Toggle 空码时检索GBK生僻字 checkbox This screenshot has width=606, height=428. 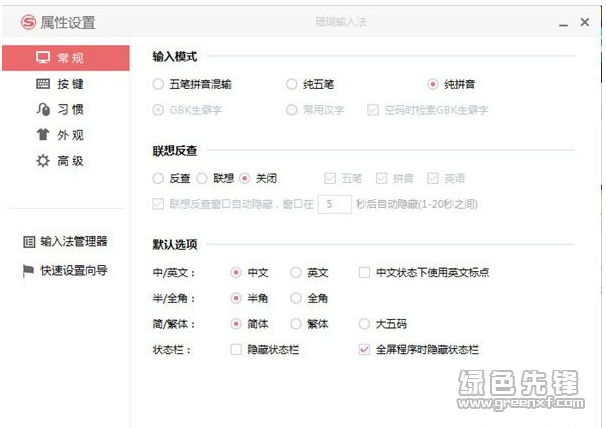pyautogui.click(x=373, y=110)
